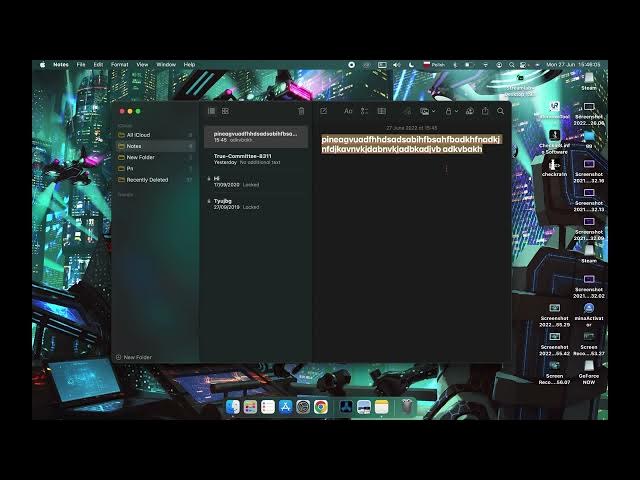Open Google Chrome from the dock

tap(321, 407)
